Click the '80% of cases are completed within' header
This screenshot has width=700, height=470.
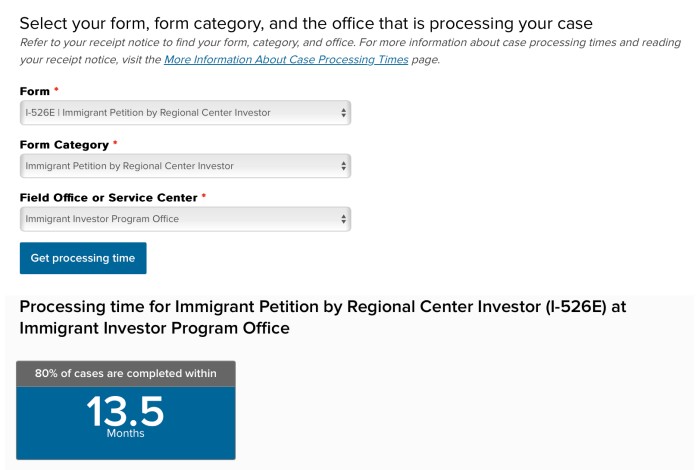pos(125,374)
